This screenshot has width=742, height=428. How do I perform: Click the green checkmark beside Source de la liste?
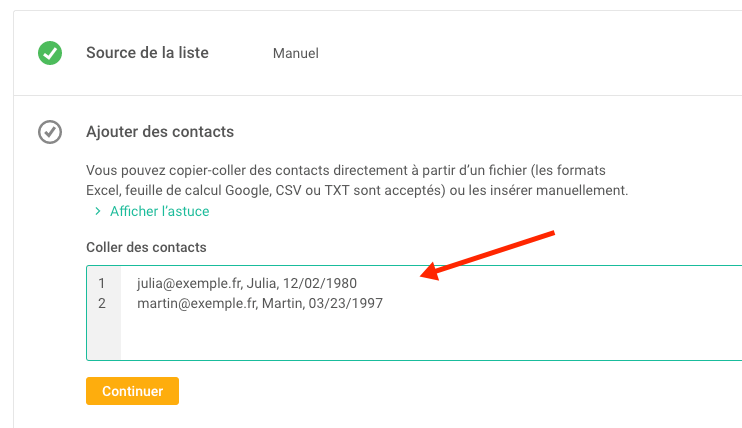point(50,53)
